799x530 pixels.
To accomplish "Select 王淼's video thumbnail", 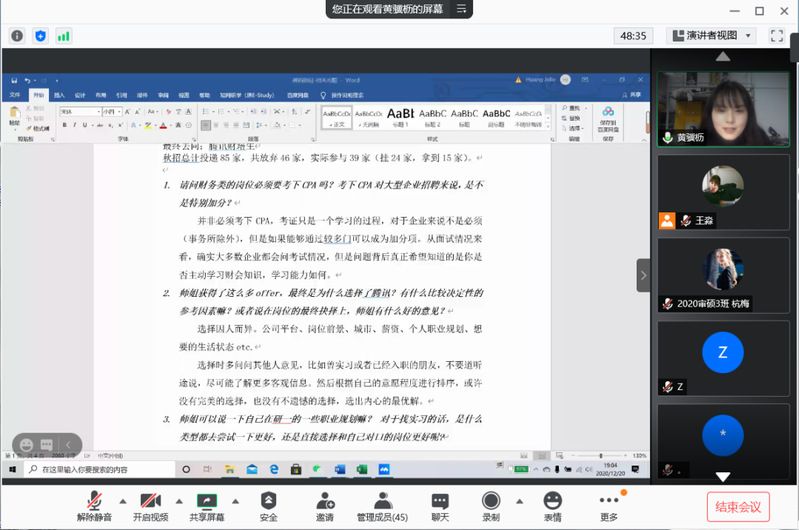I will click(723, 192).
